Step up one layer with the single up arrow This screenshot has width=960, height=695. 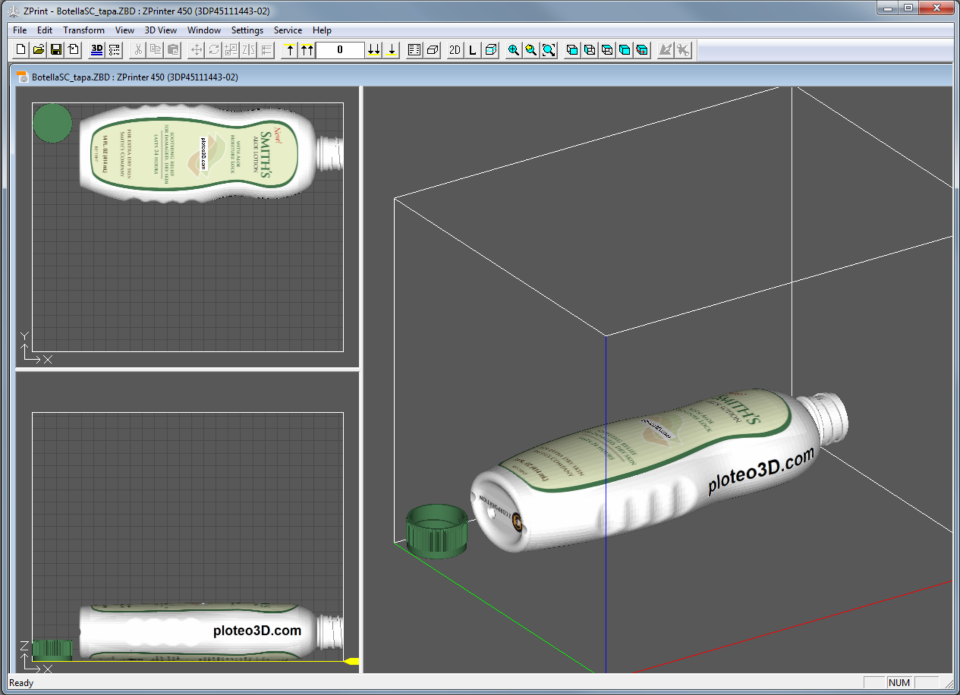coord(290,50)
